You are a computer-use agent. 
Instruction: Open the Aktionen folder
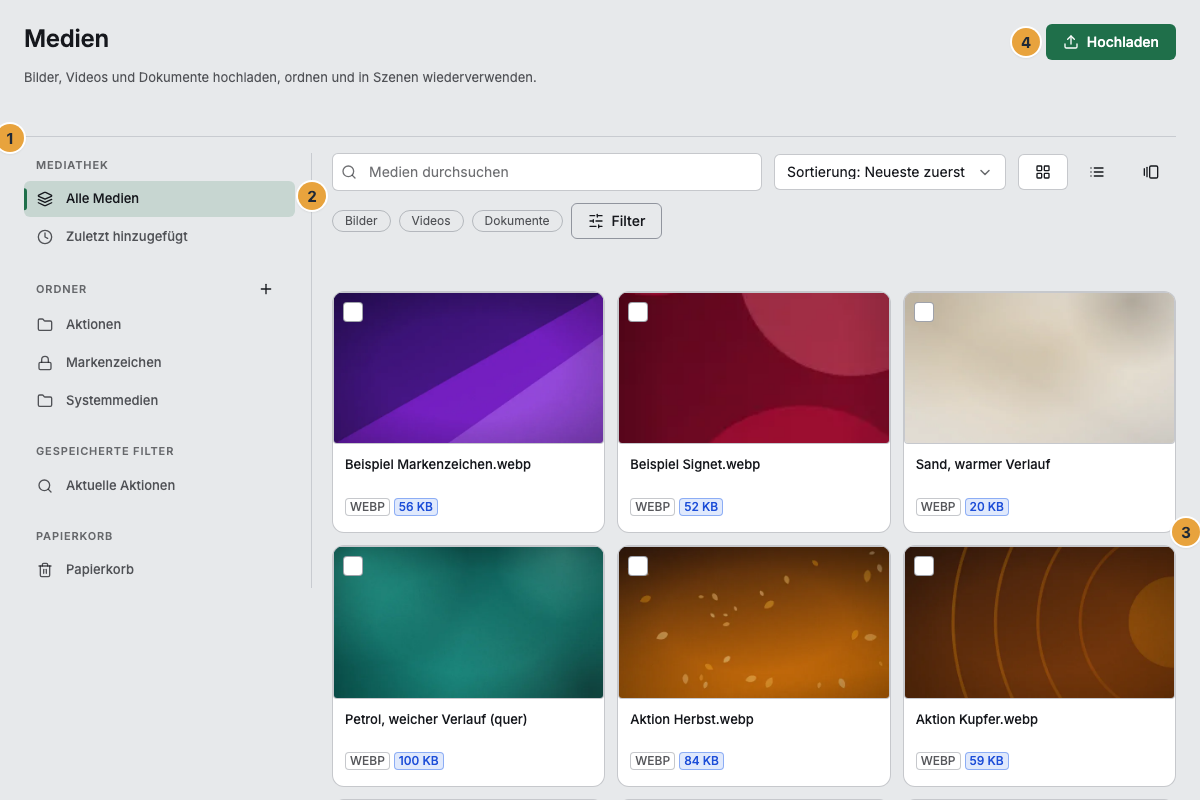coord(160,324)
